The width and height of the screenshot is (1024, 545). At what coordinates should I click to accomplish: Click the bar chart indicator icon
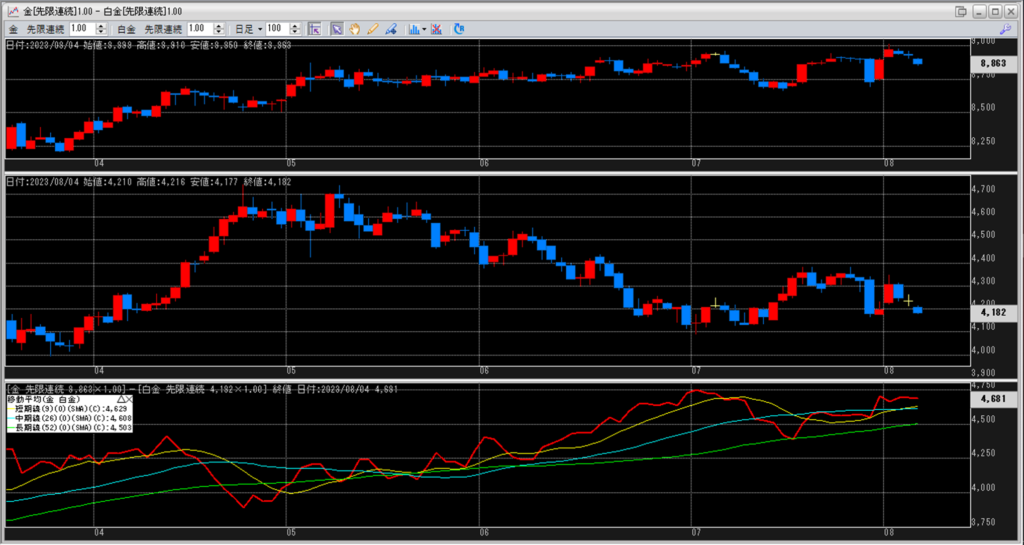[x=414, y=29]
